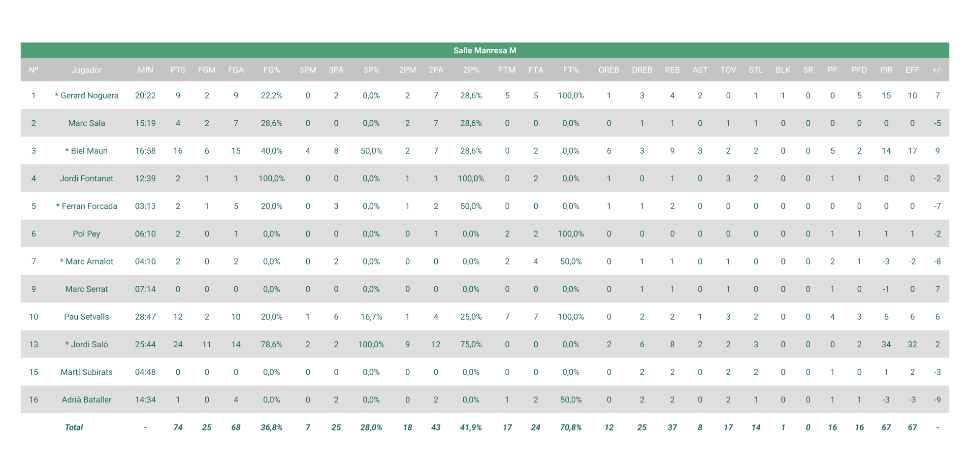Click the FT% column header
This screenshot has width=977, height=473.
(x=571, y=70)
